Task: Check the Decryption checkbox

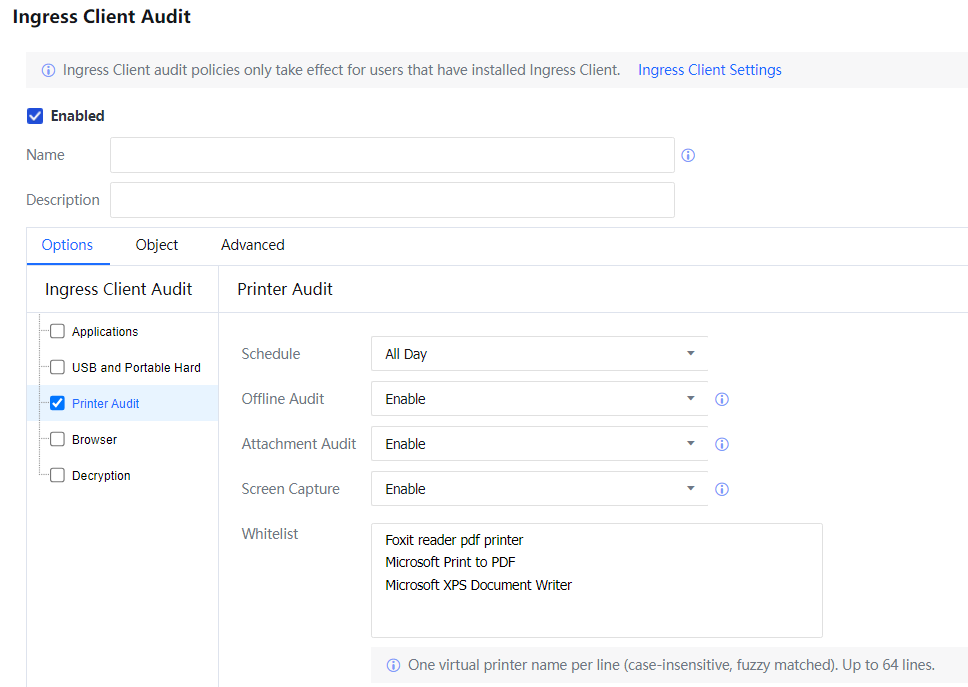Action: [57, 475]
